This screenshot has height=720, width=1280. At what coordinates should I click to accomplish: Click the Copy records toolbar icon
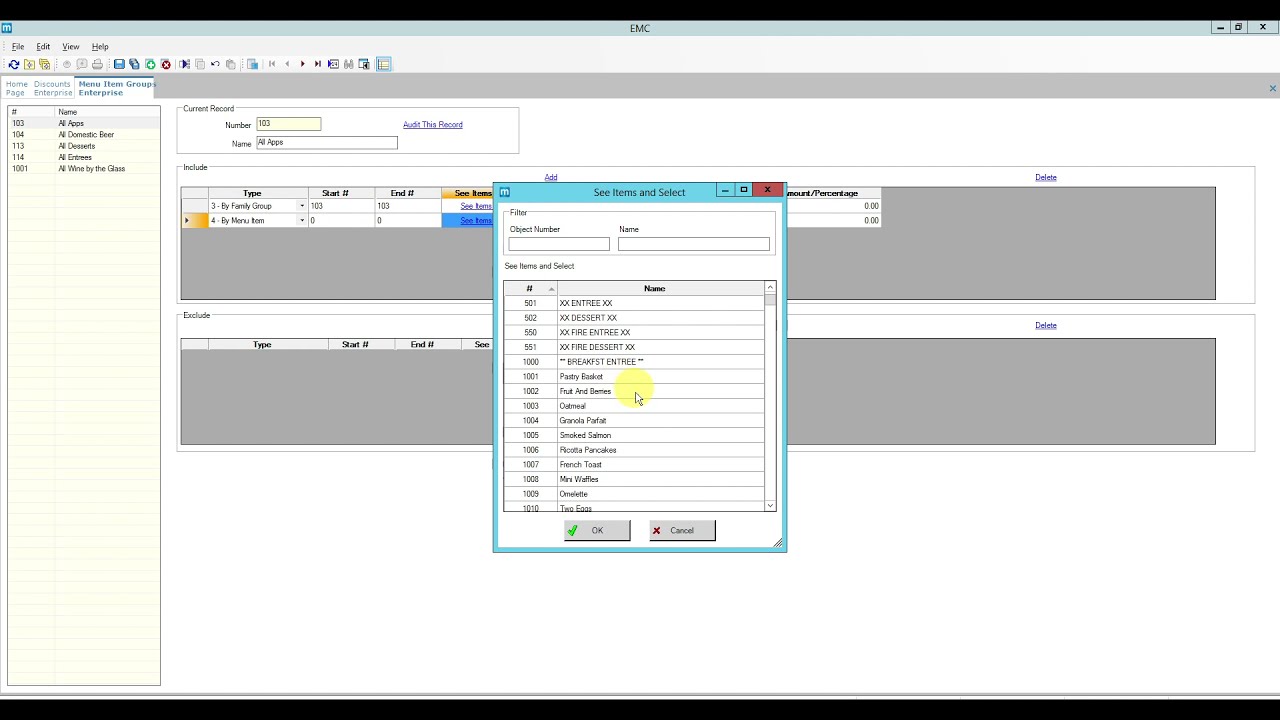[x=200, y=64]
